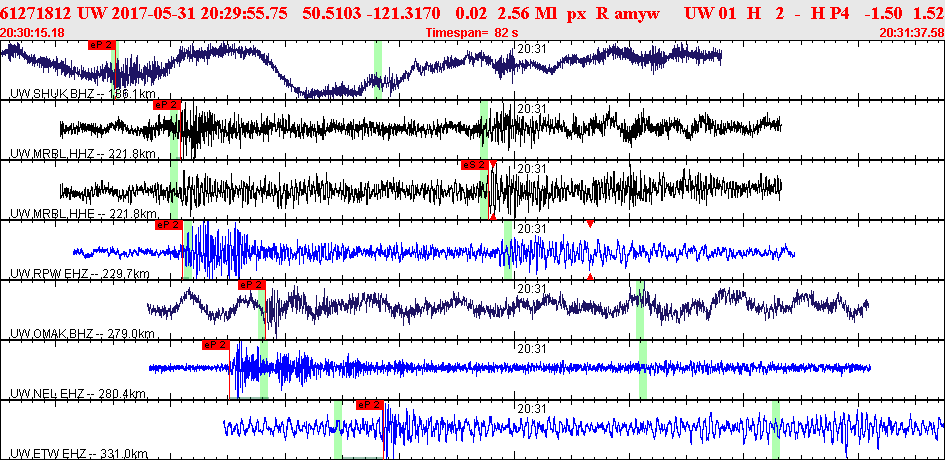Click the Timespan 82 s label

[x=468, y=33]
